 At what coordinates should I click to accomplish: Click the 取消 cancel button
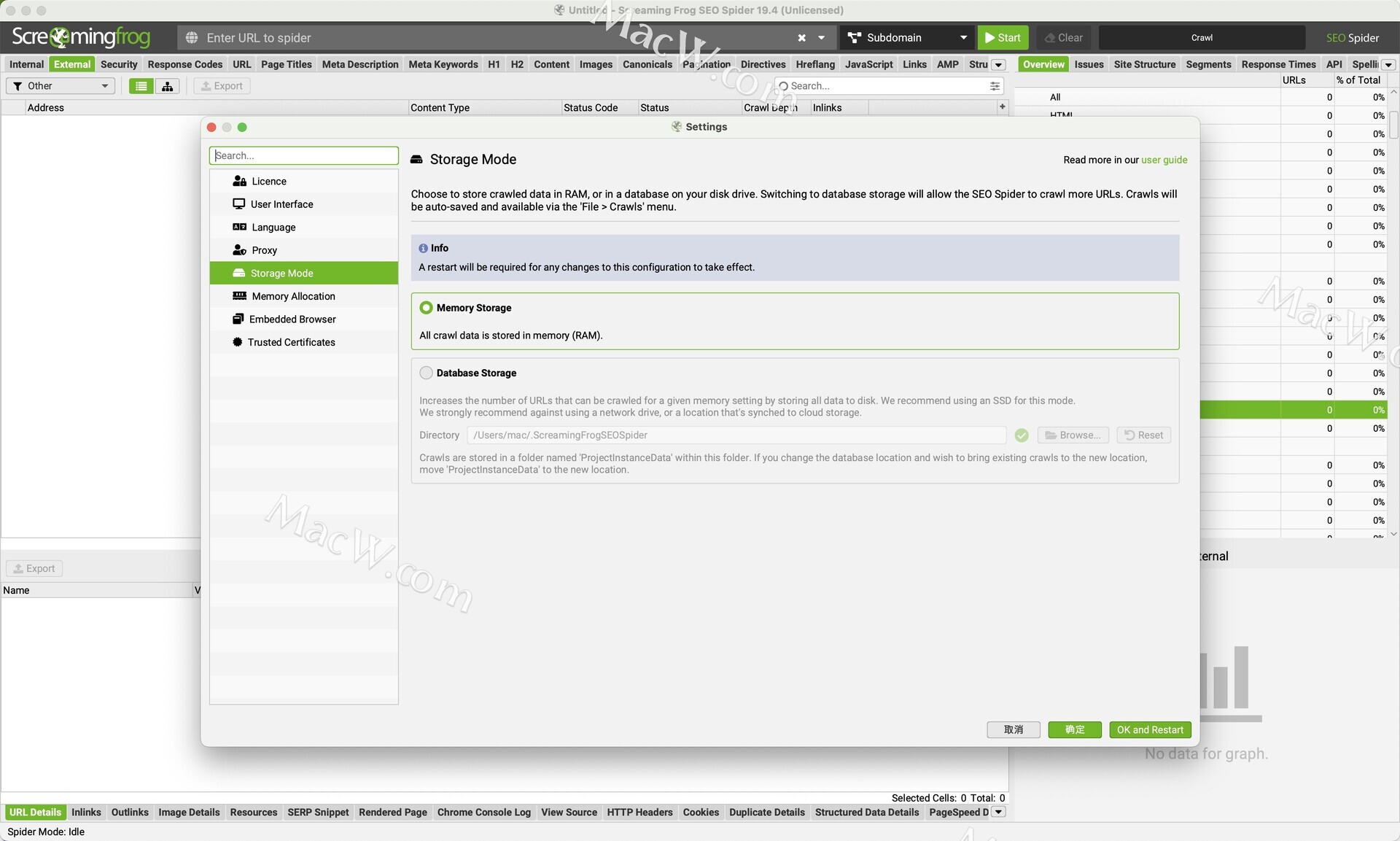[x=1014, y=729]
